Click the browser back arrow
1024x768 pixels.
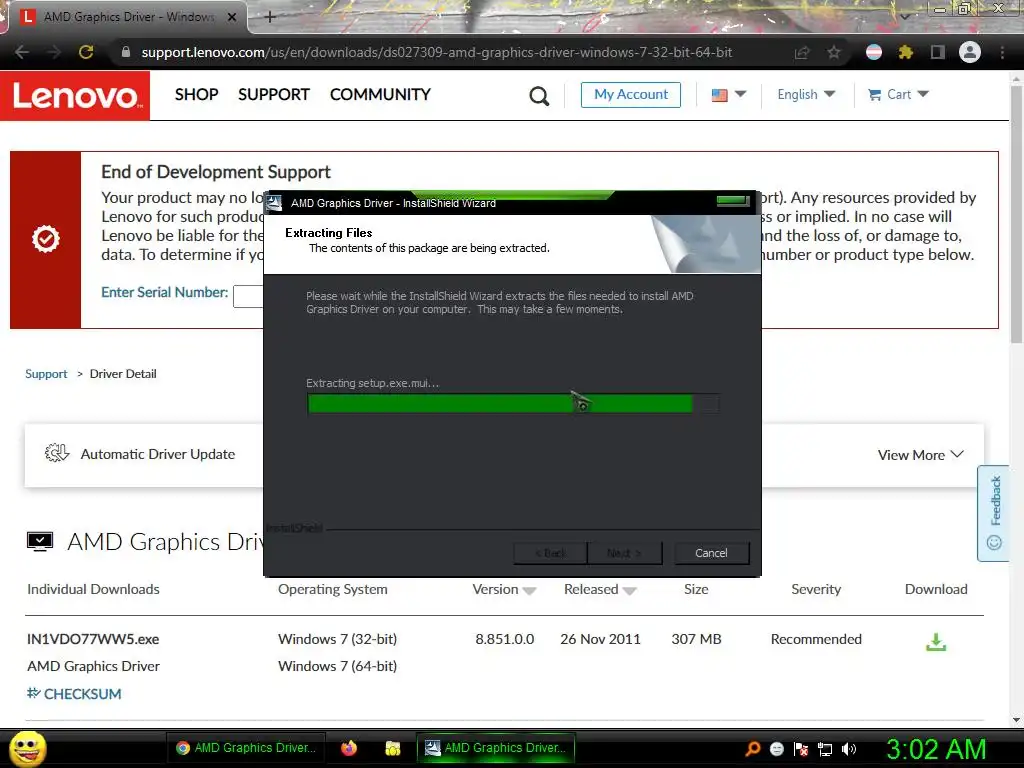click(x=22, y=52)
